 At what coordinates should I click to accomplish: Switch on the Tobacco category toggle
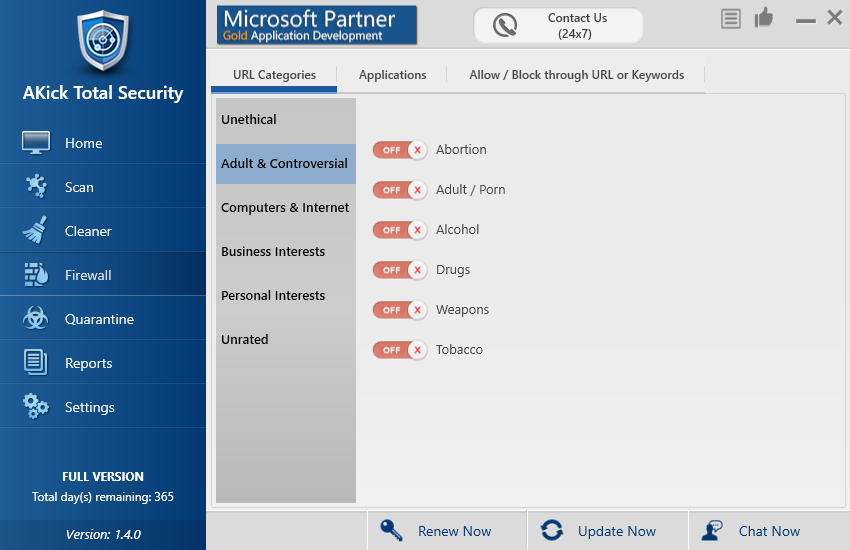coord(400,350)
